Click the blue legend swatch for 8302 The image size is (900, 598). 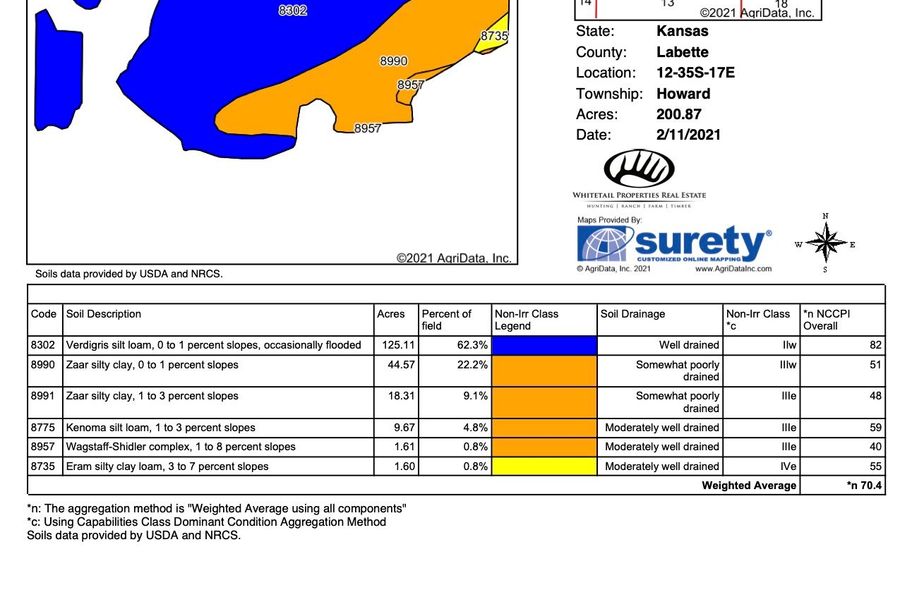coord(544,345)
